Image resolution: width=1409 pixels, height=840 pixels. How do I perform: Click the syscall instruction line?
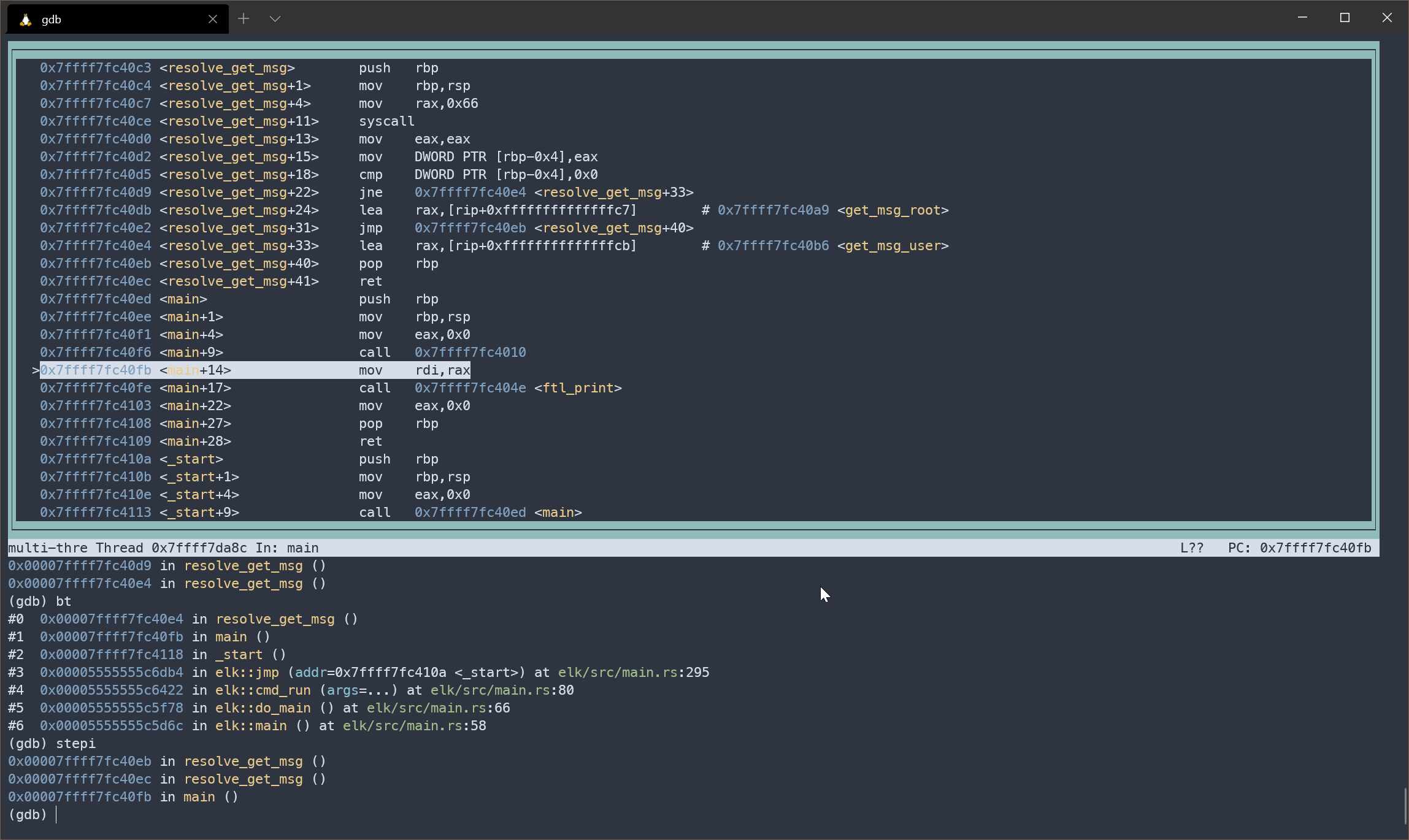[386, 121]
